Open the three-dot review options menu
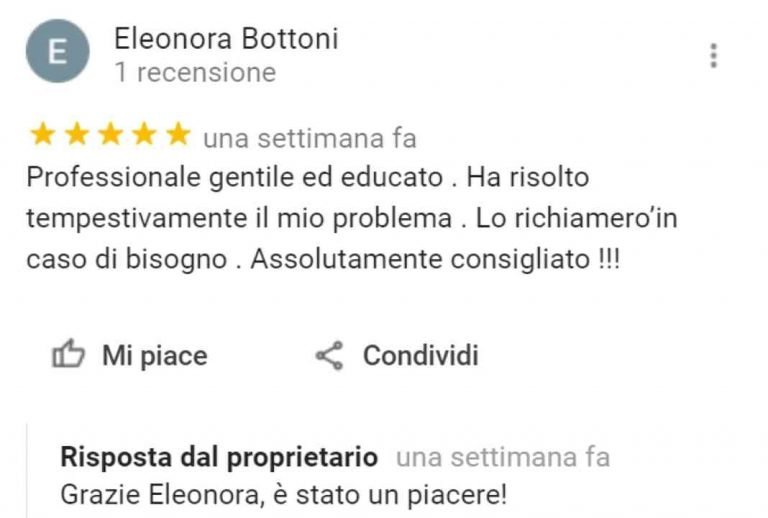The height and width of the screenshot is (518, 768). [x=714, y=55]
